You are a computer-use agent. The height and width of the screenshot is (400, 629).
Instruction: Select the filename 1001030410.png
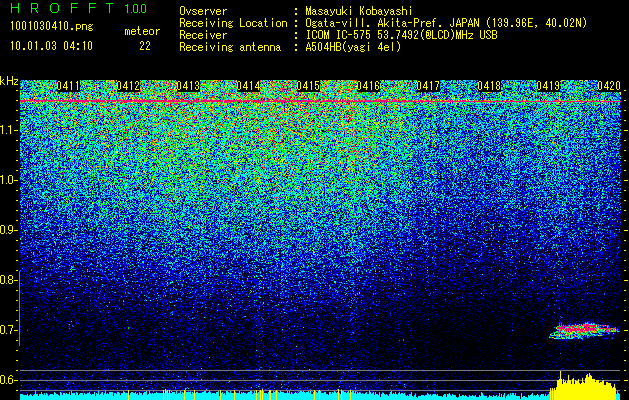52,27
